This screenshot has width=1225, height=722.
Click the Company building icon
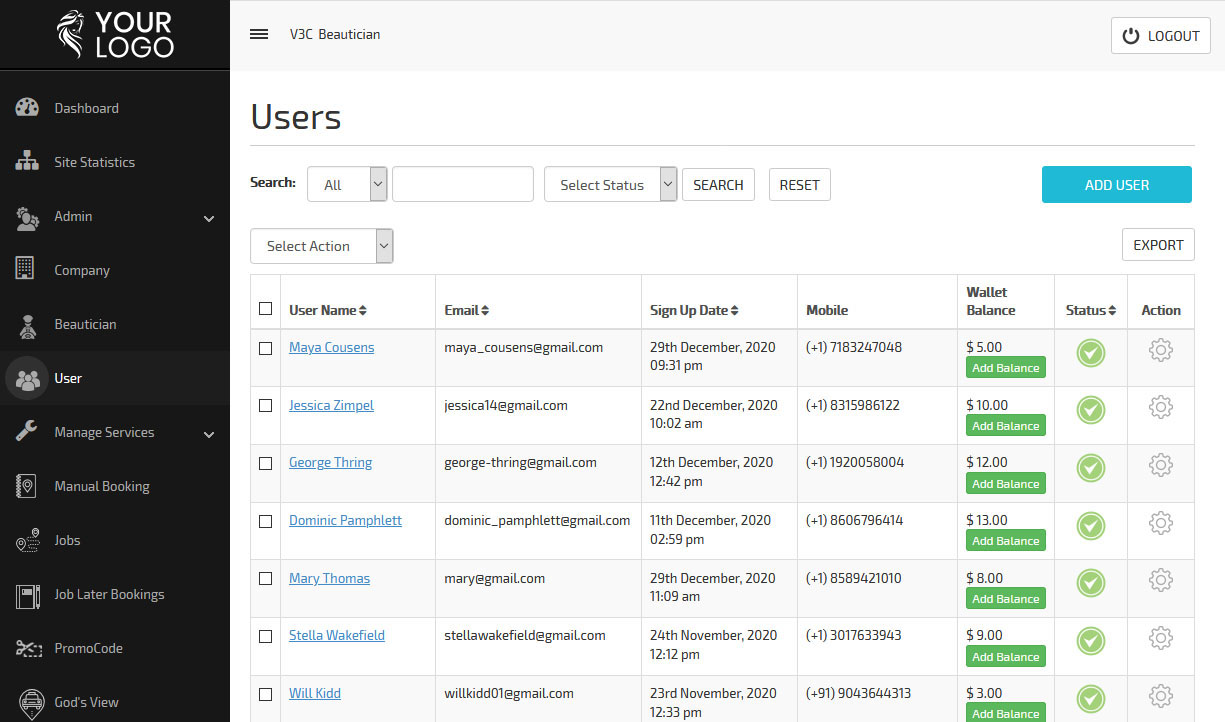coord(25,269)
